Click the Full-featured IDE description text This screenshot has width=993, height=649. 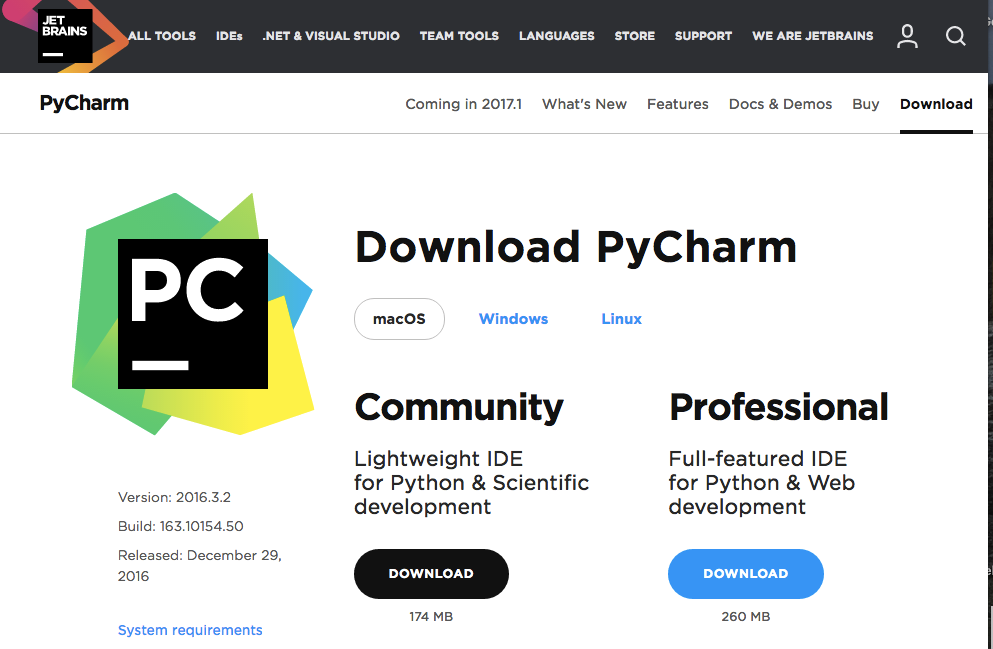(762, 482)
